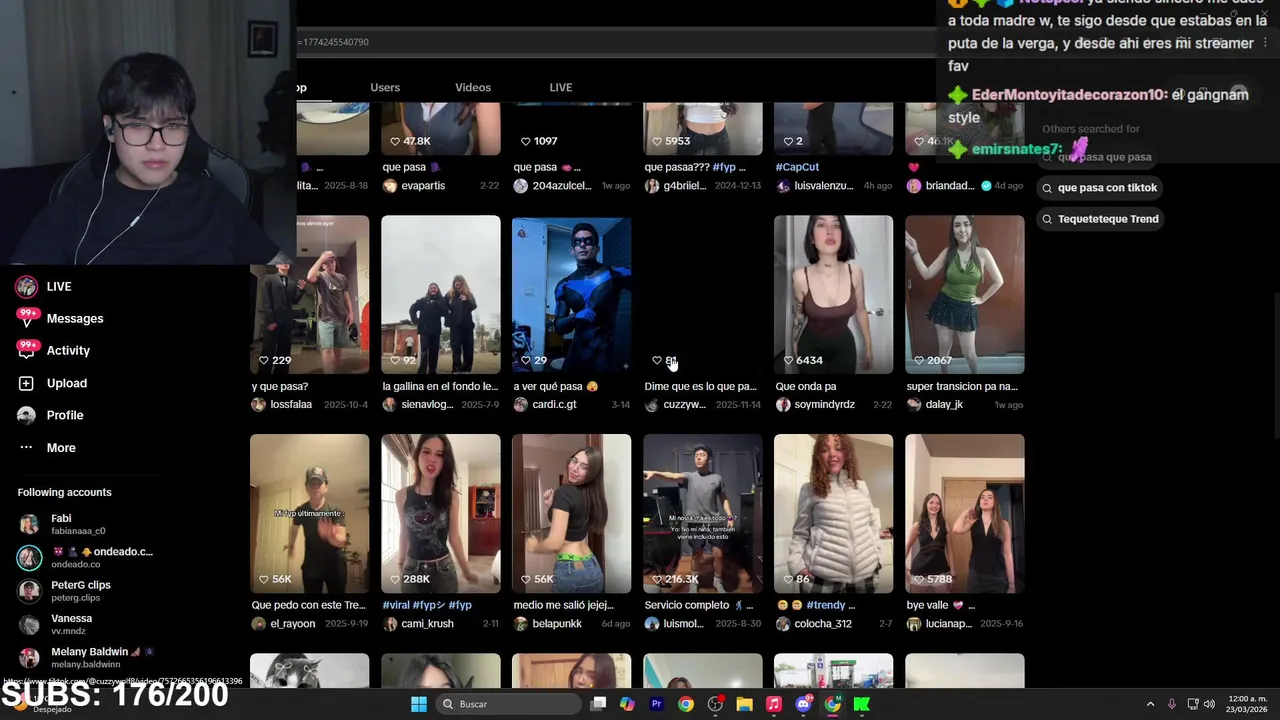Click soymindyrdz's profile avatar
The width and height of the screenshot is (1280, 720).
(783, 405)
